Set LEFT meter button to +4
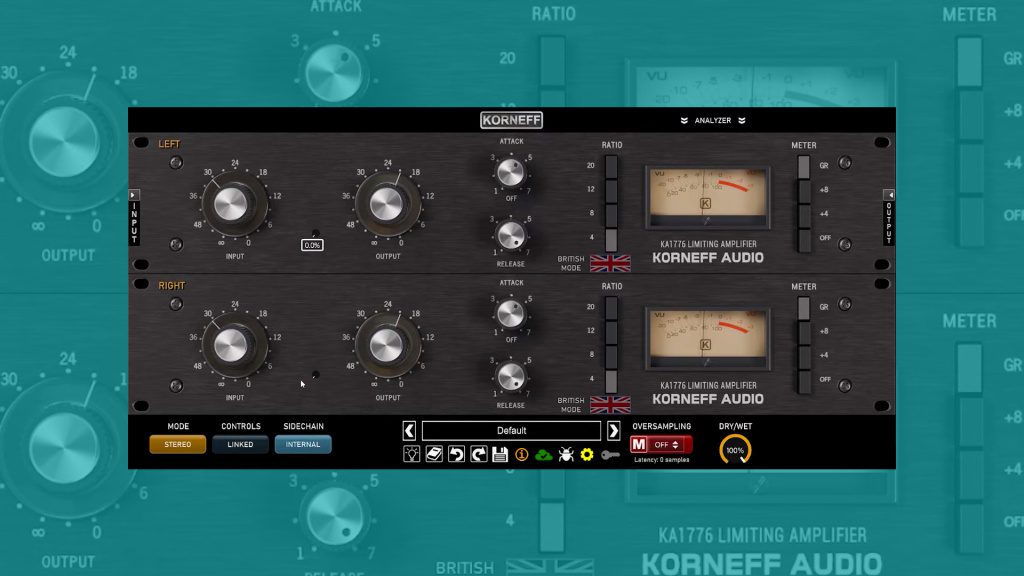The width and height of the screenshot is (1024, 576). pyautogui.click(x=804, y=215)
